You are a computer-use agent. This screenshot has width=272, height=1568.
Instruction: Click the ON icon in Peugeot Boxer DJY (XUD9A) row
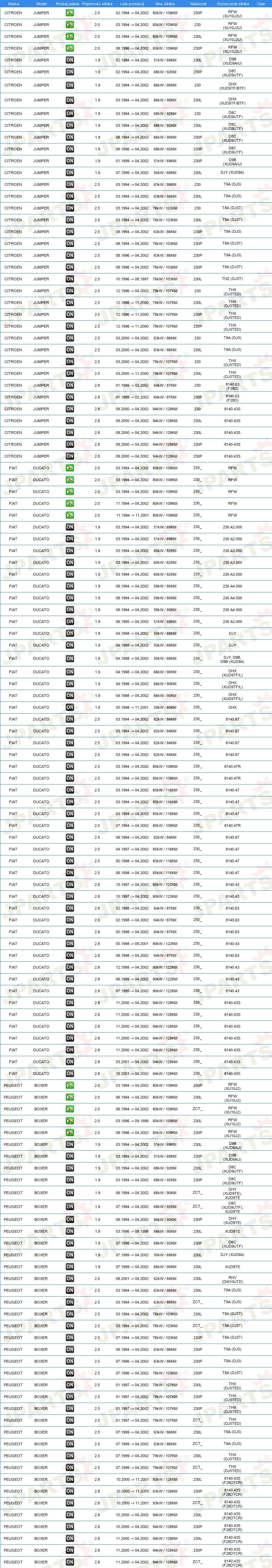tap(70, 1255)
